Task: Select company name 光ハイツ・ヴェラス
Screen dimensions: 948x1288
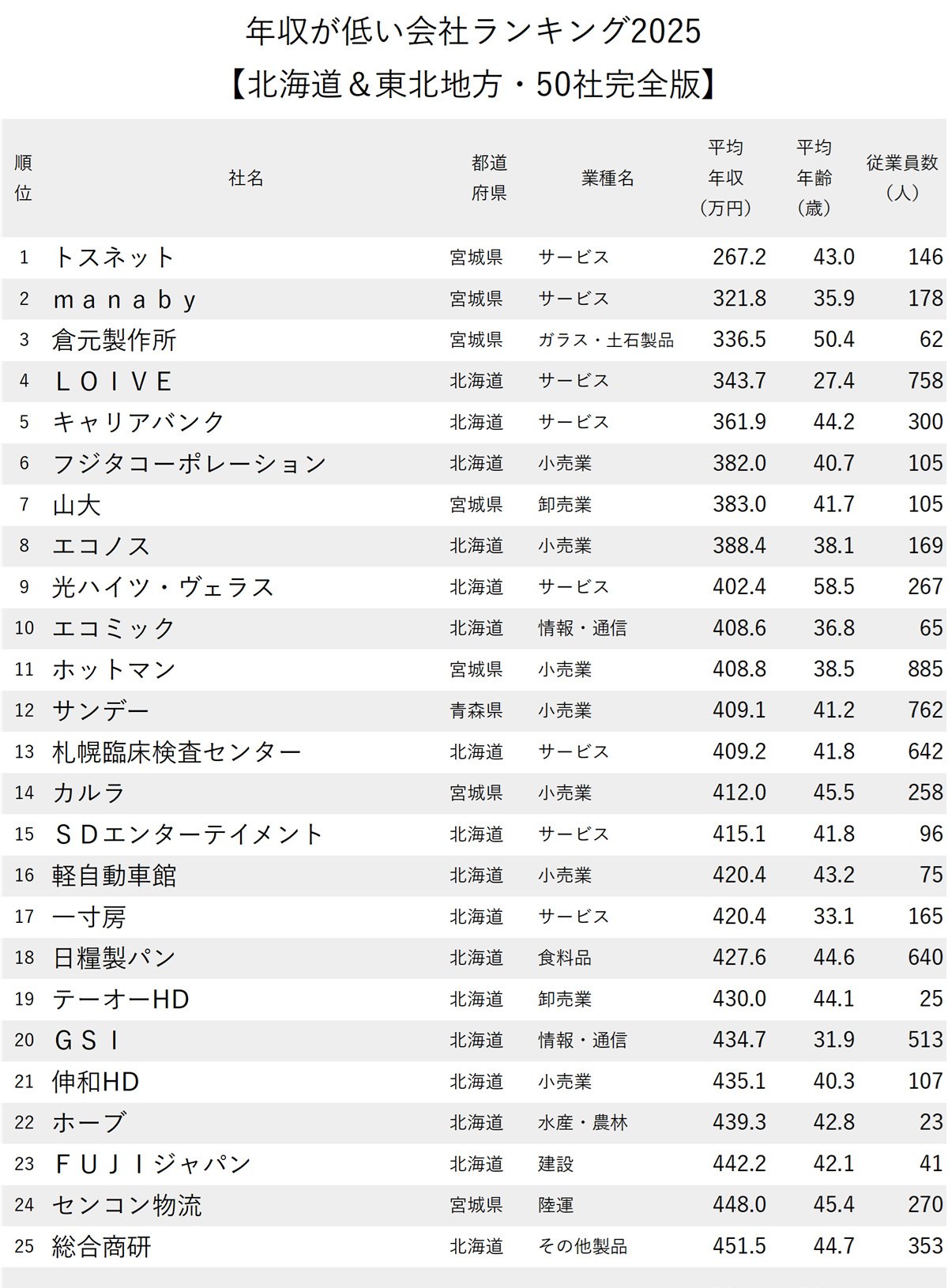Action: [164, 587]
